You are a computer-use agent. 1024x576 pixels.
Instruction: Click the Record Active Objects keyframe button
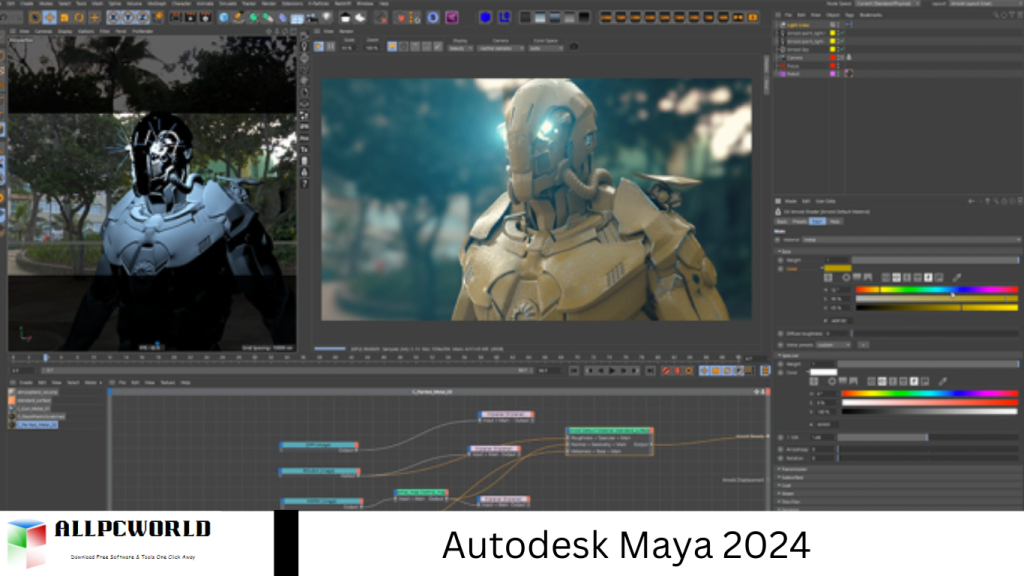pyautogui.click(x=665, y=371)
